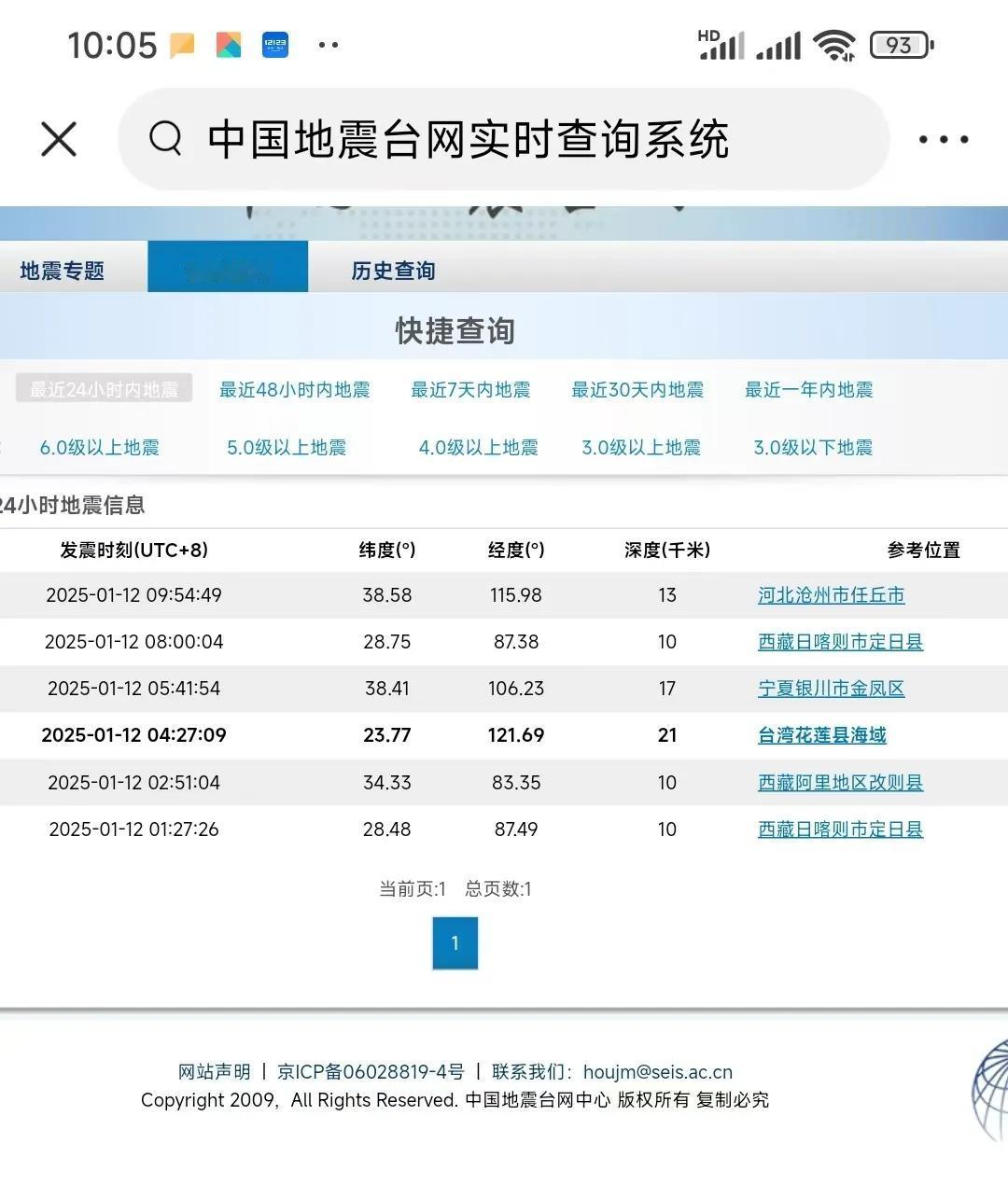Click the 纬度(°) column header

(387, 551)
